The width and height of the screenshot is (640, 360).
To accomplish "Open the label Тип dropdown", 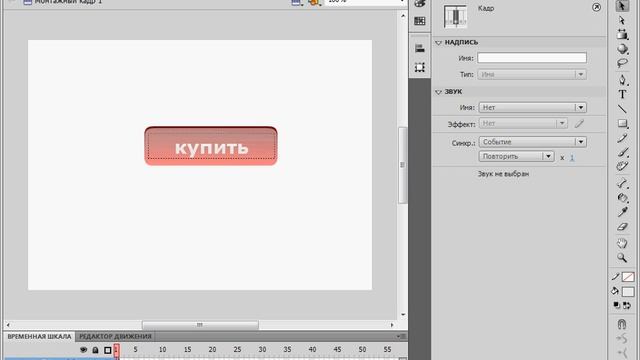I will pyautogui.click(x=532, y=74).
